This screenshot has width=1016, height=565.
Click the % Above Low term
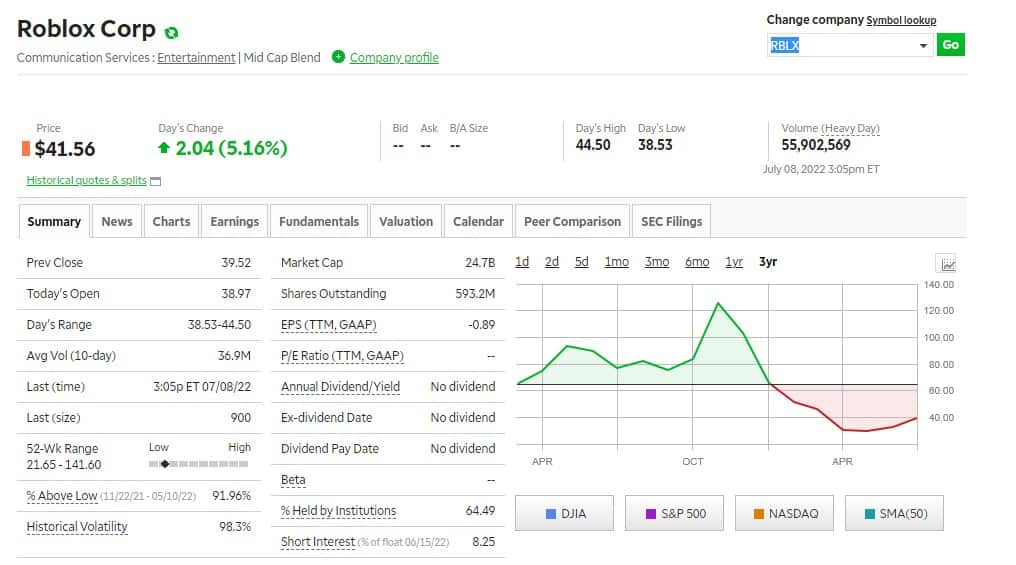[62, 496]
